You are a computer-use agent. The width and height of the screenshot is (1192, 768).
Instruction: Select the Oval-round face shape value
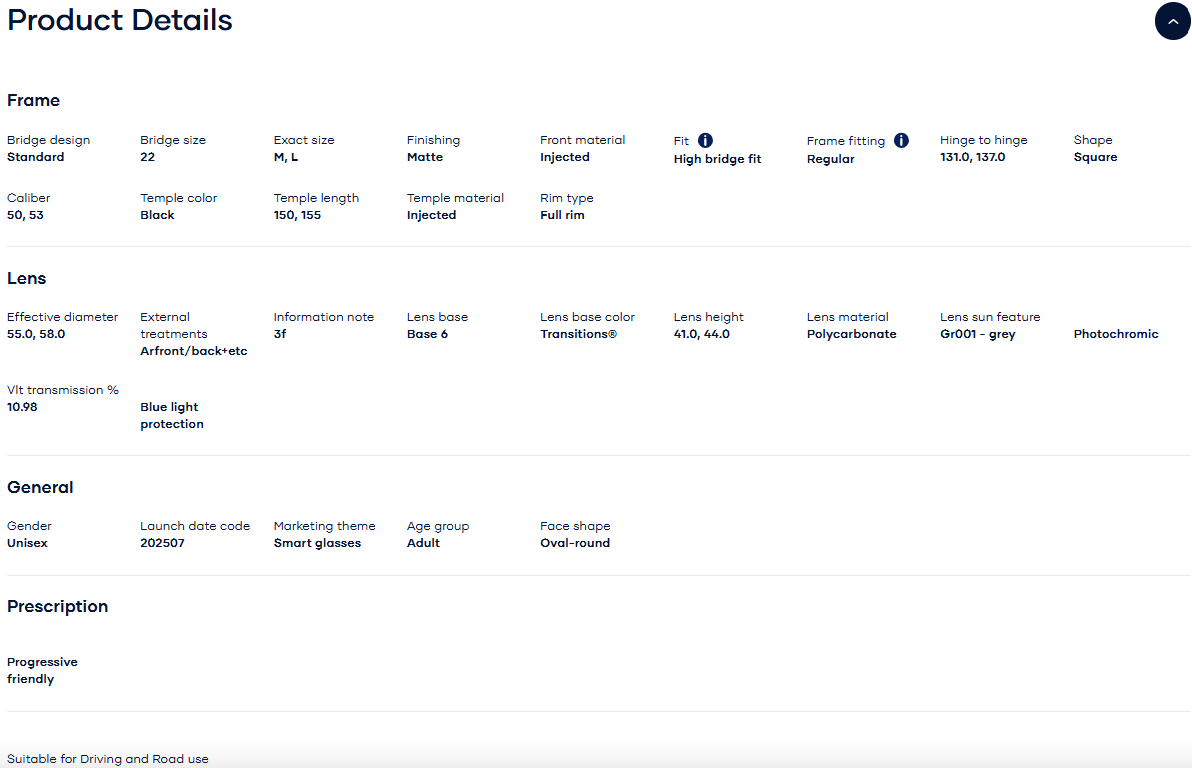575,543
